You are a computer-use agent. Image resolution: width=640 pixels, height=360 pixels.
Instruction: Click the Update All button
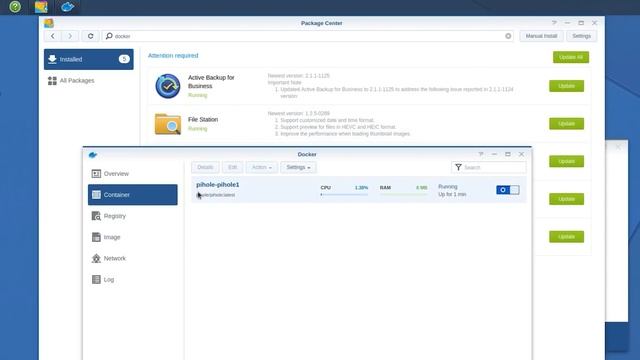pyautogui.click(x=571, y=57)
